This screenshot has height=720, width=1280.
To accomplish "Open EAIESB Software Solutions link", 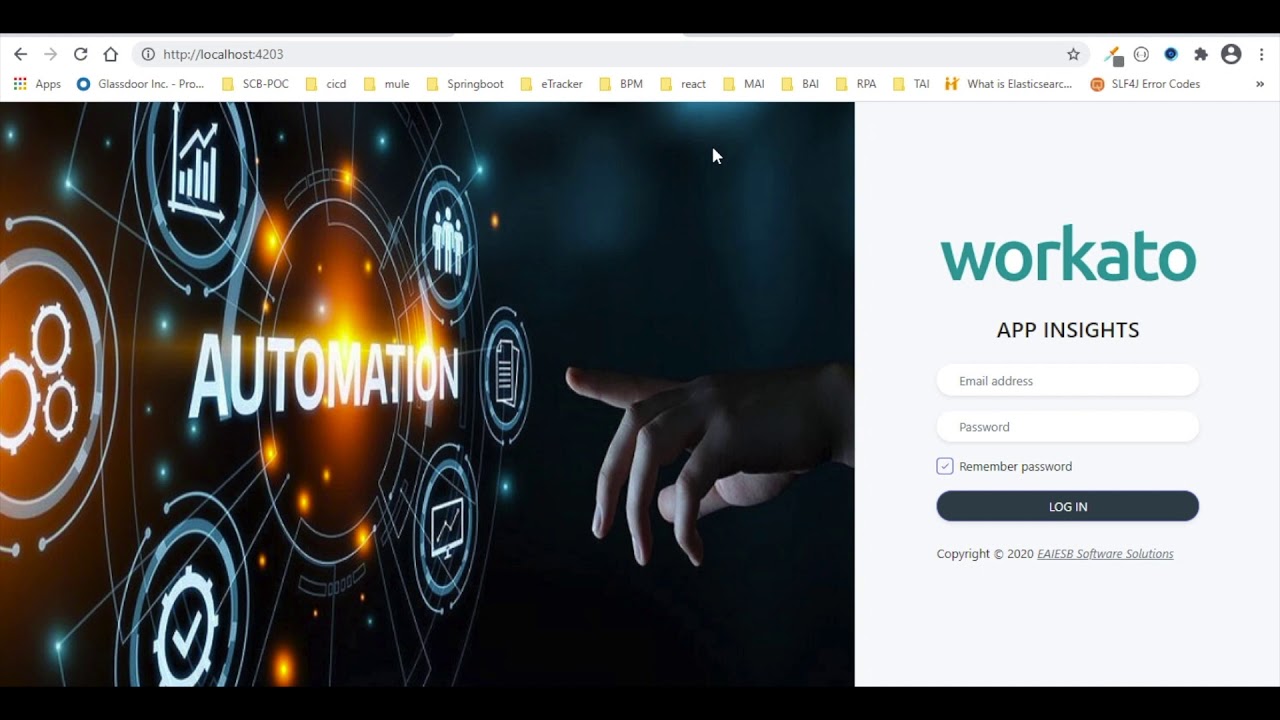I will pyautogui.click(x=1105, y=554).
